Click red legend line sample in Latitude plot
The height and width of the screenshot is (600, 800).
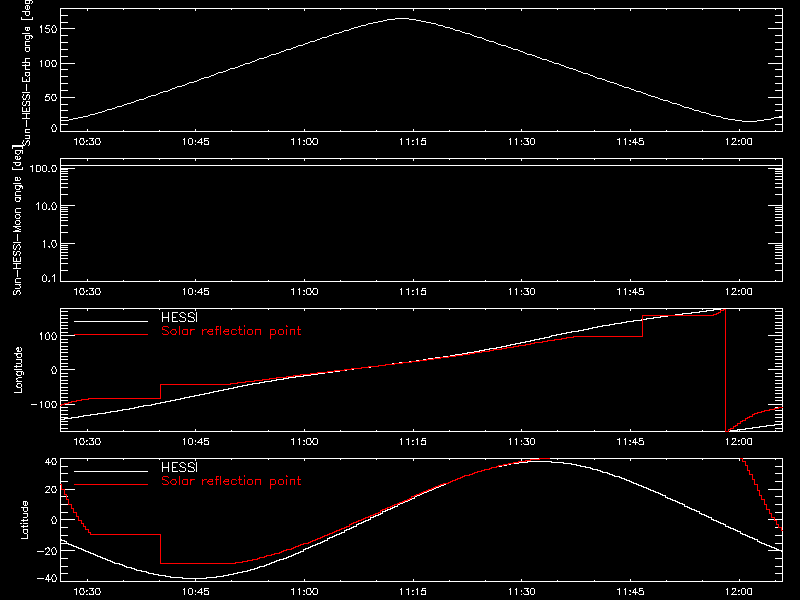(x=111, y=484)
